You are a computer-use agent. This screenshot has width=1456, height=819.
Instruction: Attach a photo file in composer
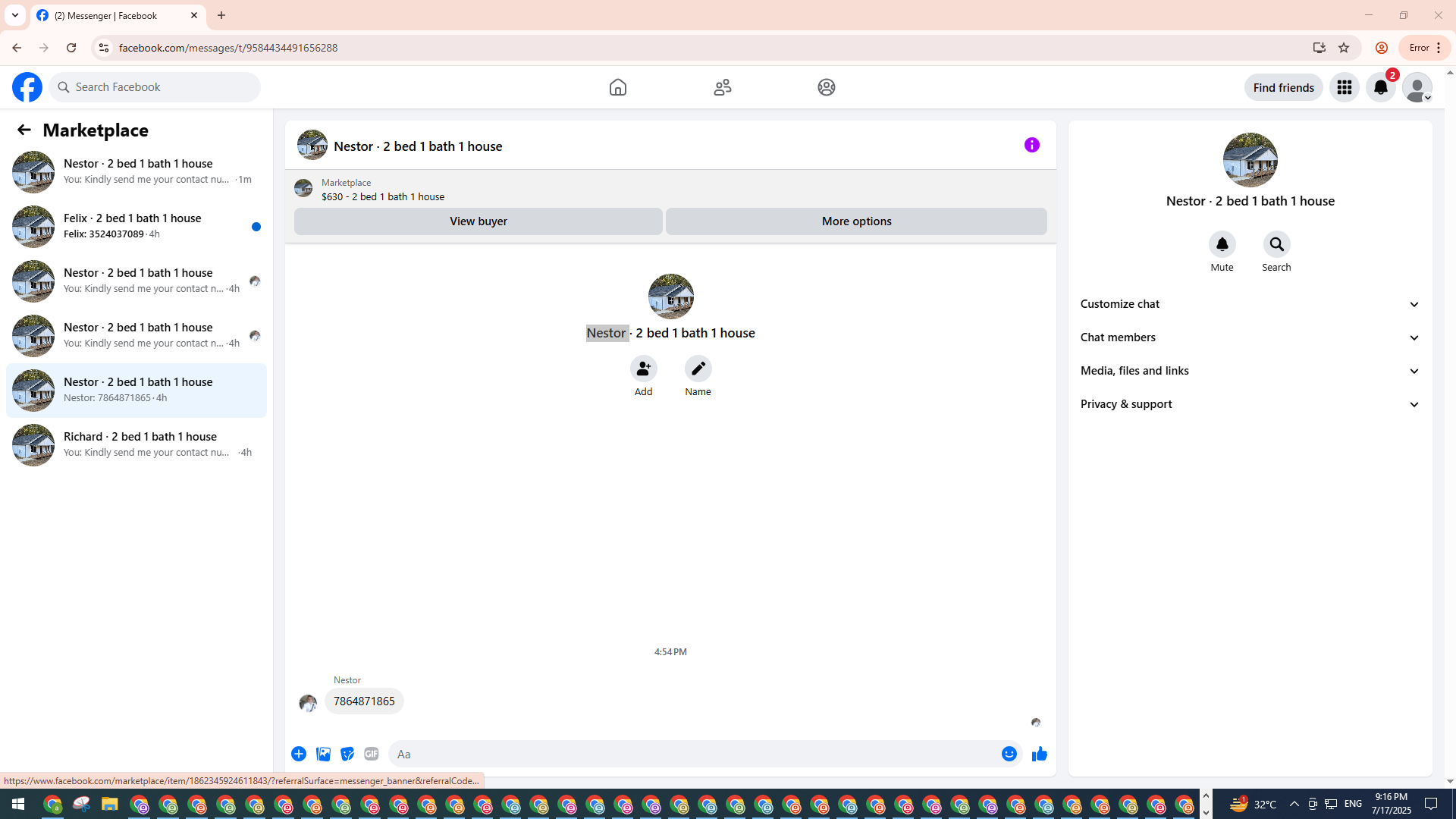323,754
